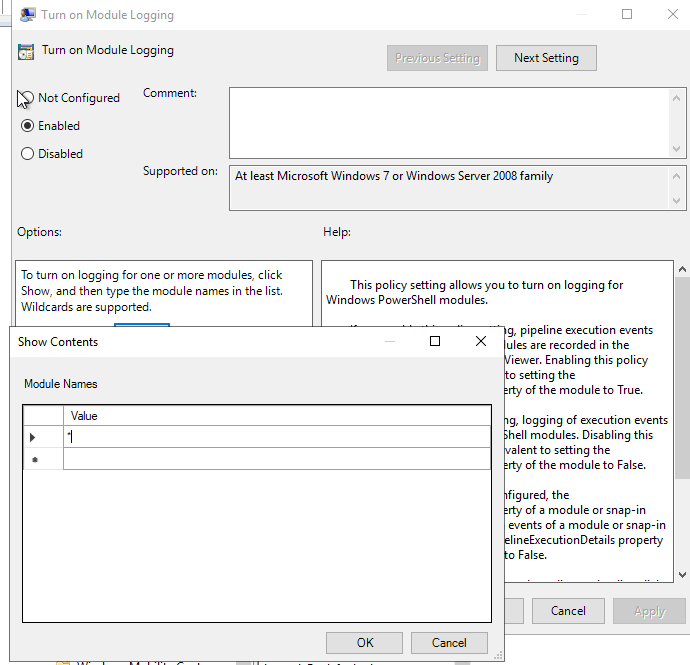Click the policy setting icon beside heading
This screenshot has width=690, height=665.
(x=26, y=52)
